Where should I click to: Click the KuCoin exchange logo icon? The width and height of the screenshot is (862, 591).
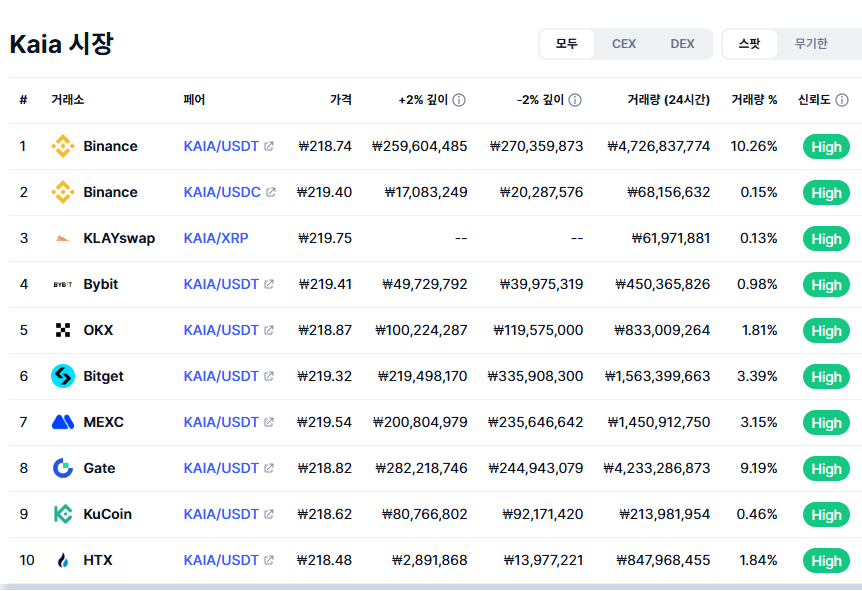click(63, 515)
